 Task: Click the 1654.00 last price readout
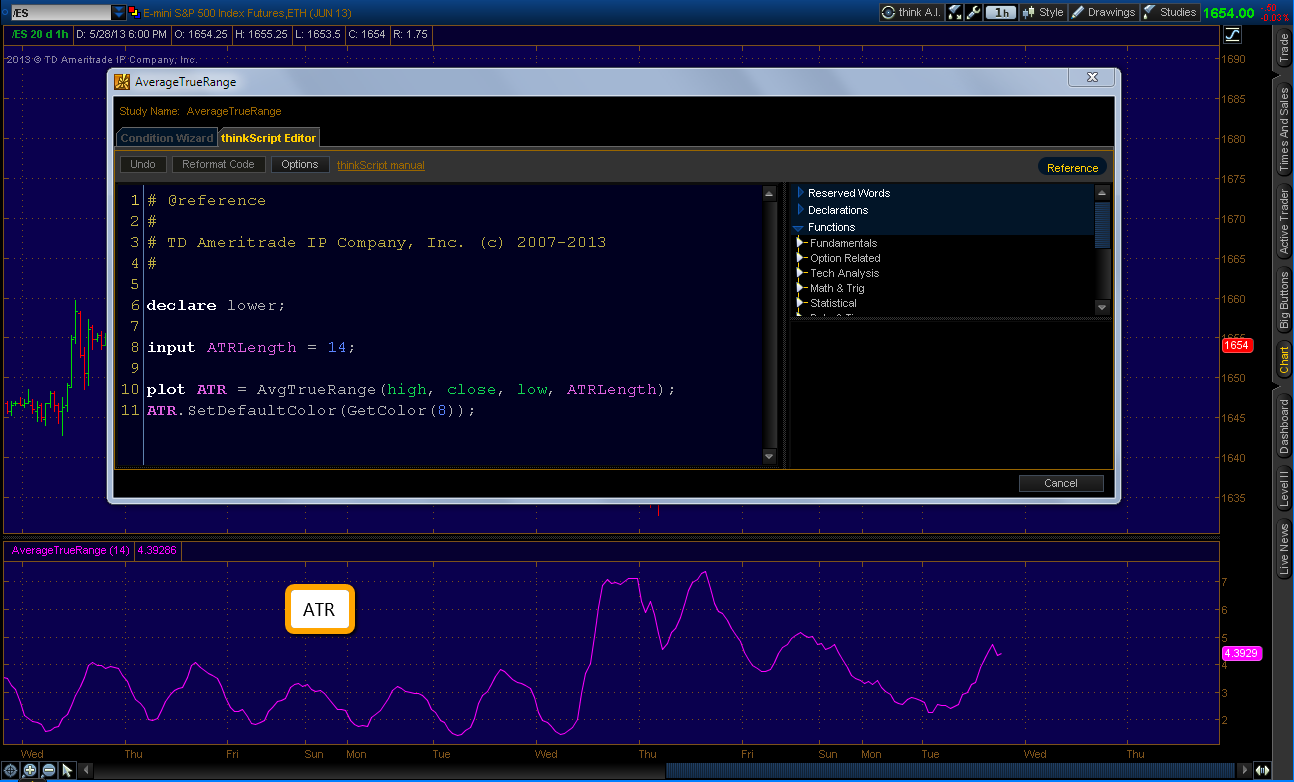click(x=1228, y=13)
